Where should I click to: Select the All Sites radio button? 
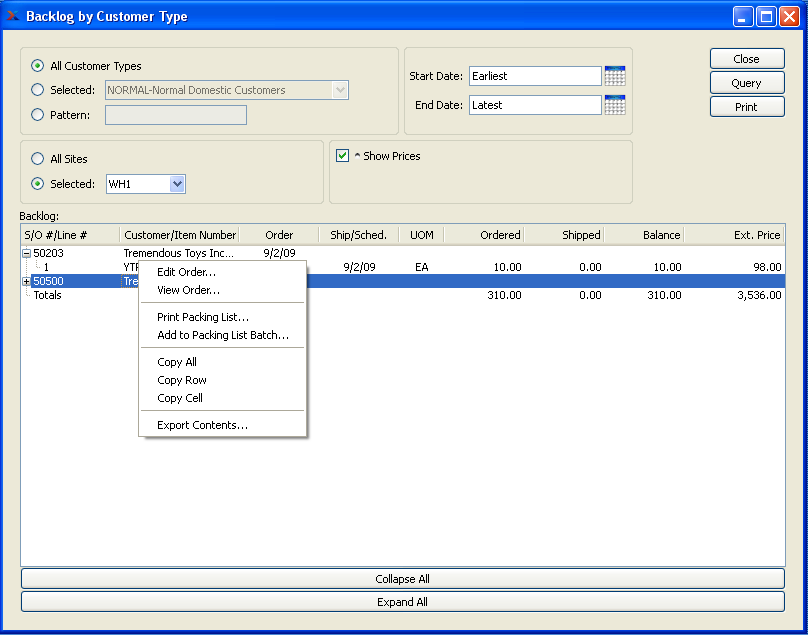coord(38,158)
